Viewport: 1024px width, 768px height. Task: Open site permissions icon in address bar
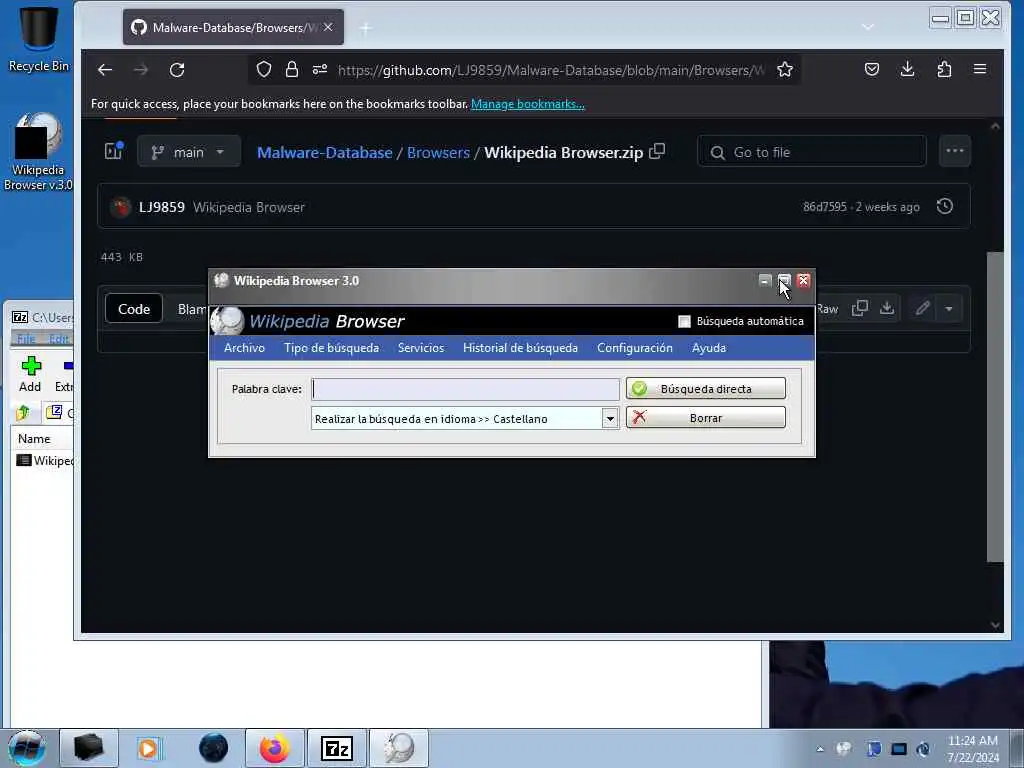point(320,69)
